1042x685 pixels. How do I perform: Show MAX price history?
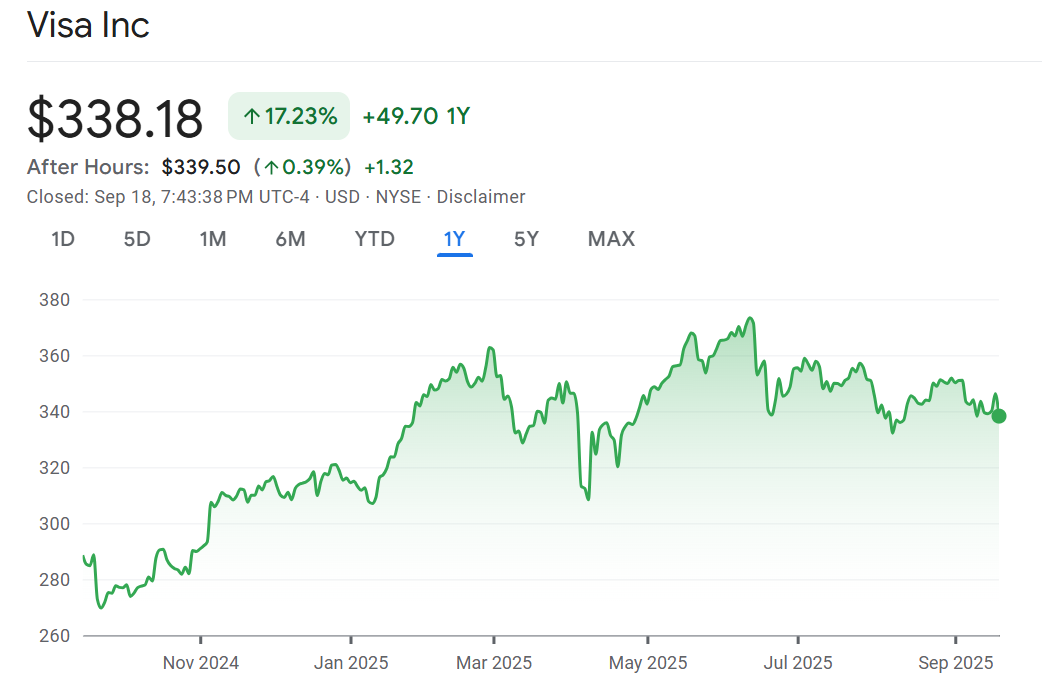pos(611,239)
